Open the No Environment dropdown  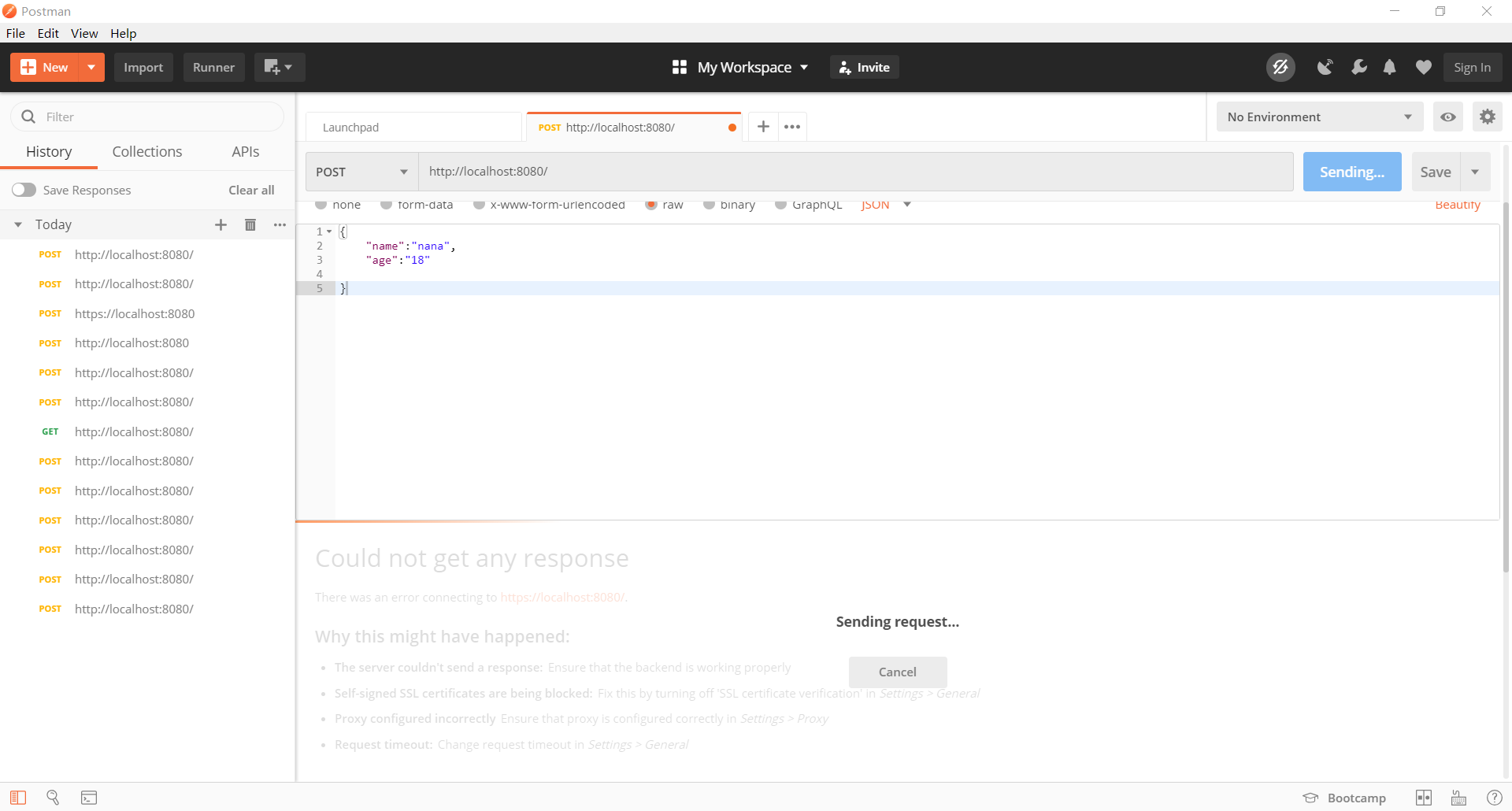pyautogui.click(x=1320, y=117)
